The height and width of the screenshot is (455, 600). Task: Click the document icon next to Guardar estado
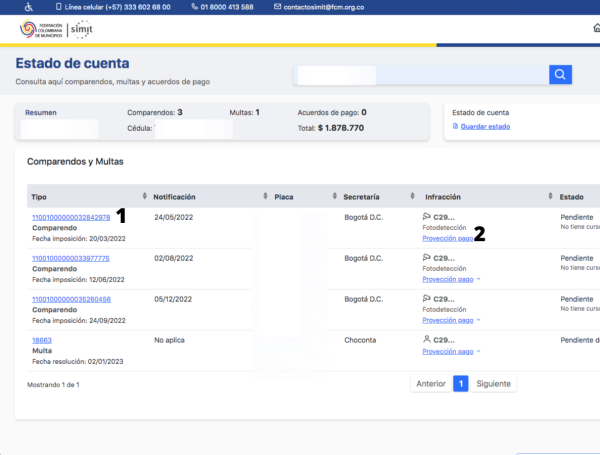[x=455, y=126]
